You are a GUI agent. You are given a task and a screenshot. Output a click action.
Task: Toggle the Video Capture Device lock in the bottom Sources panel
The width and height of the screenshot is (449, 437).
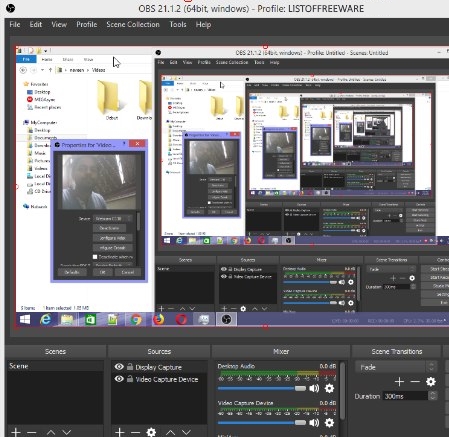(x=130, y=379)
